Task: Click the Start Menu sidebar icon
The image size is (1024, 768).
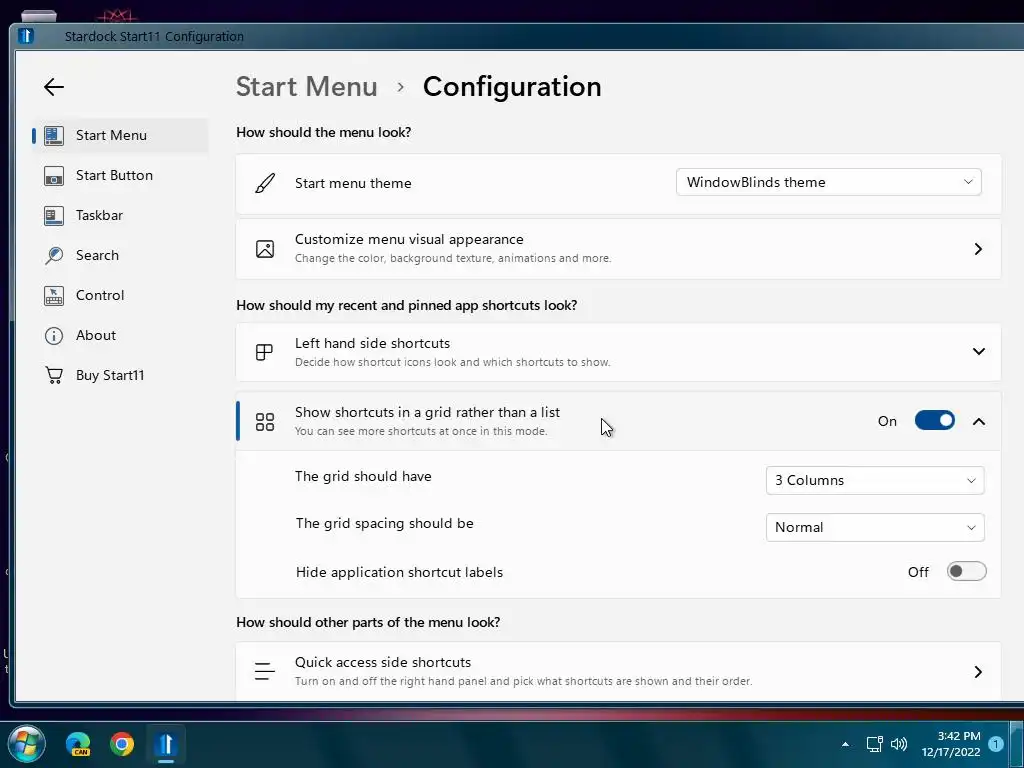Action: (x=54, y=135)
